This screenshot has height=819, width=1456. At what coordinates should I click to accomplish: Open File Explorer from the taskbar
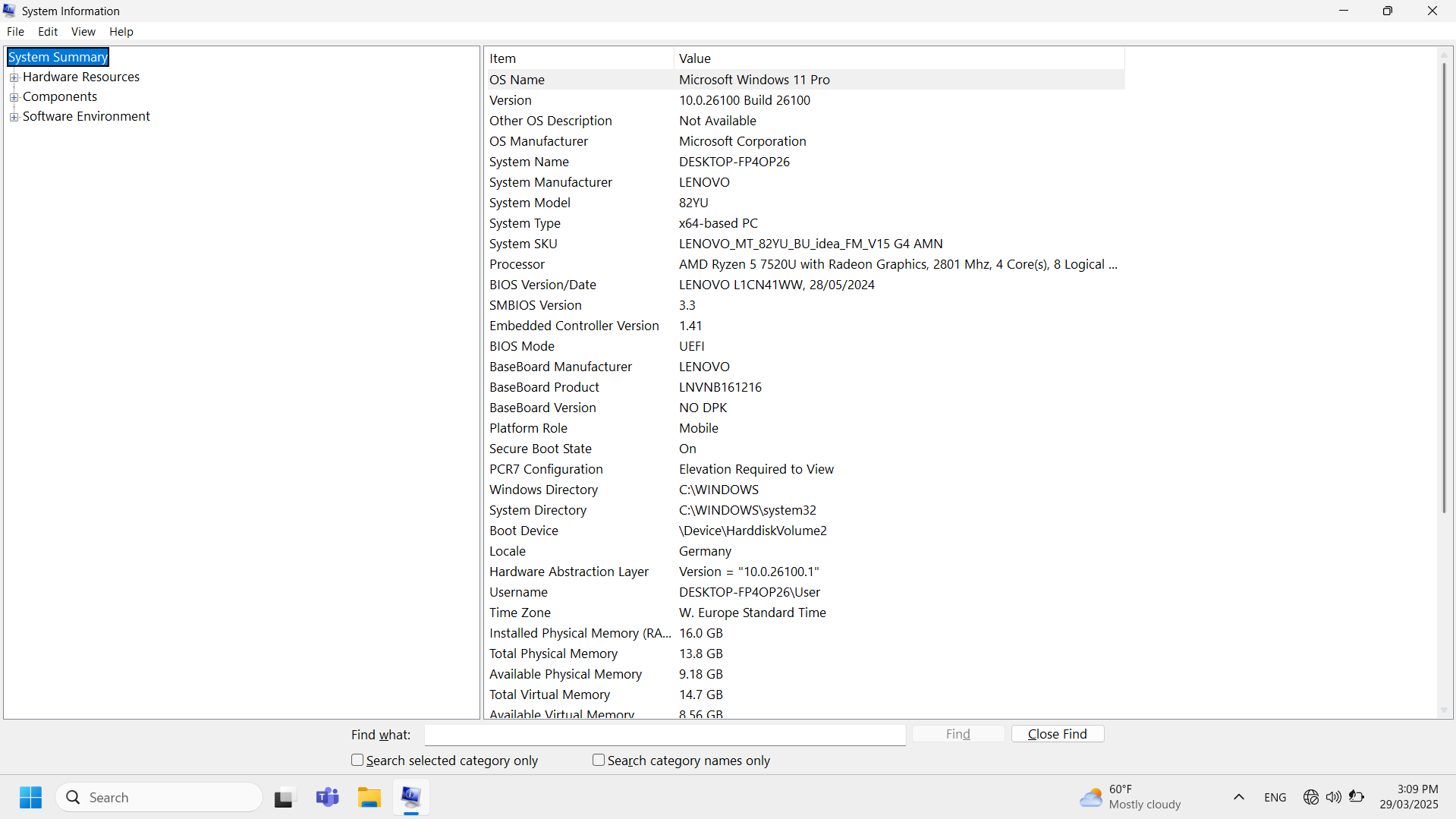pyautogui.click(x=370, y=797)
